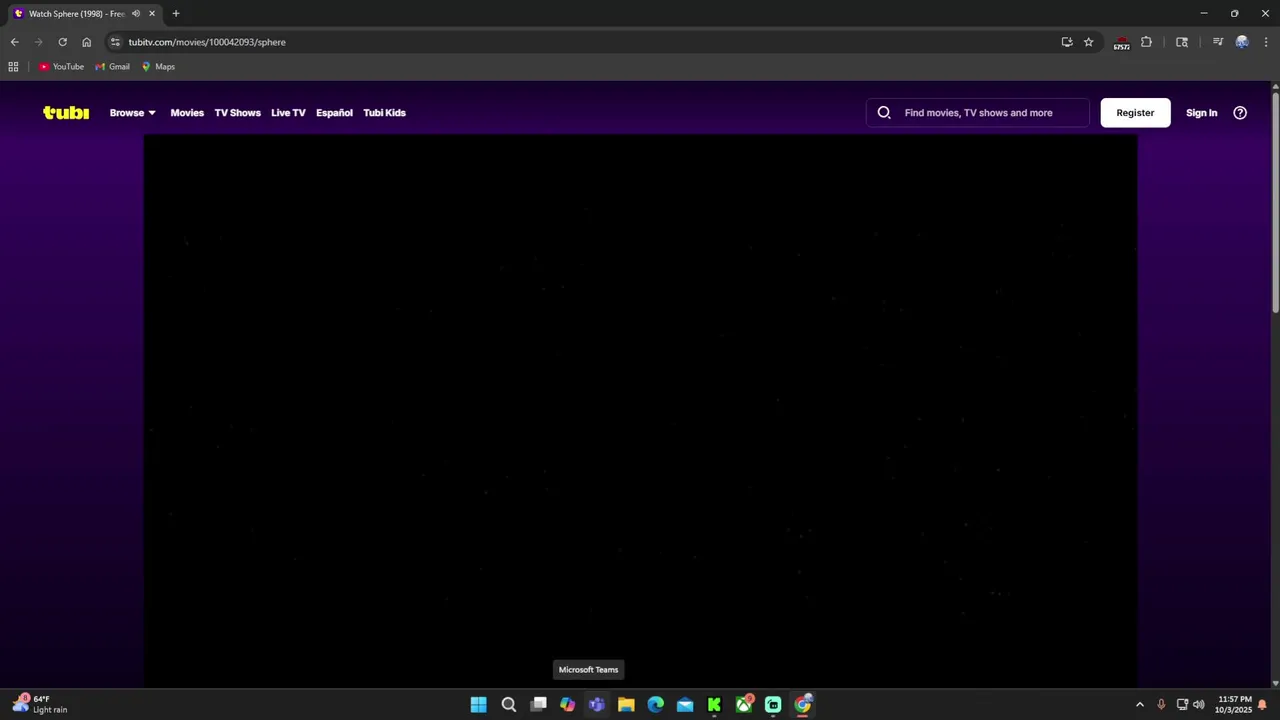The height and width of the screenshot is (720, 1280).
Task: Show hidden system tray icons
Action: point(1139,705)
